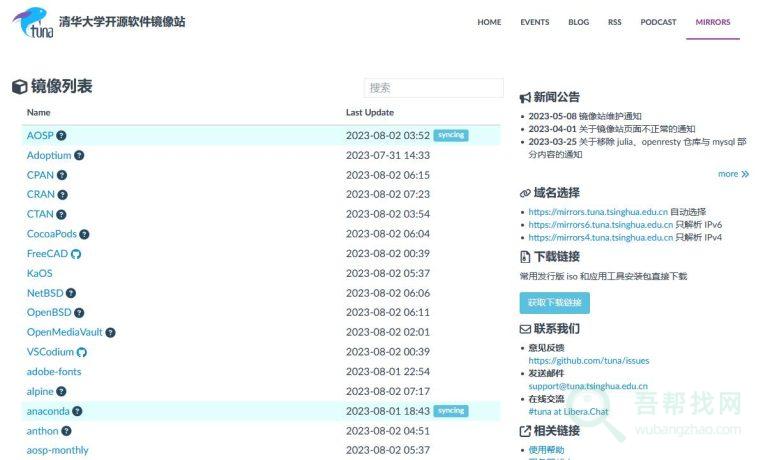Open the GitHub icon next to FreeCAD
Viewport: 768px width, 460px height.
[x=76, y=254]
